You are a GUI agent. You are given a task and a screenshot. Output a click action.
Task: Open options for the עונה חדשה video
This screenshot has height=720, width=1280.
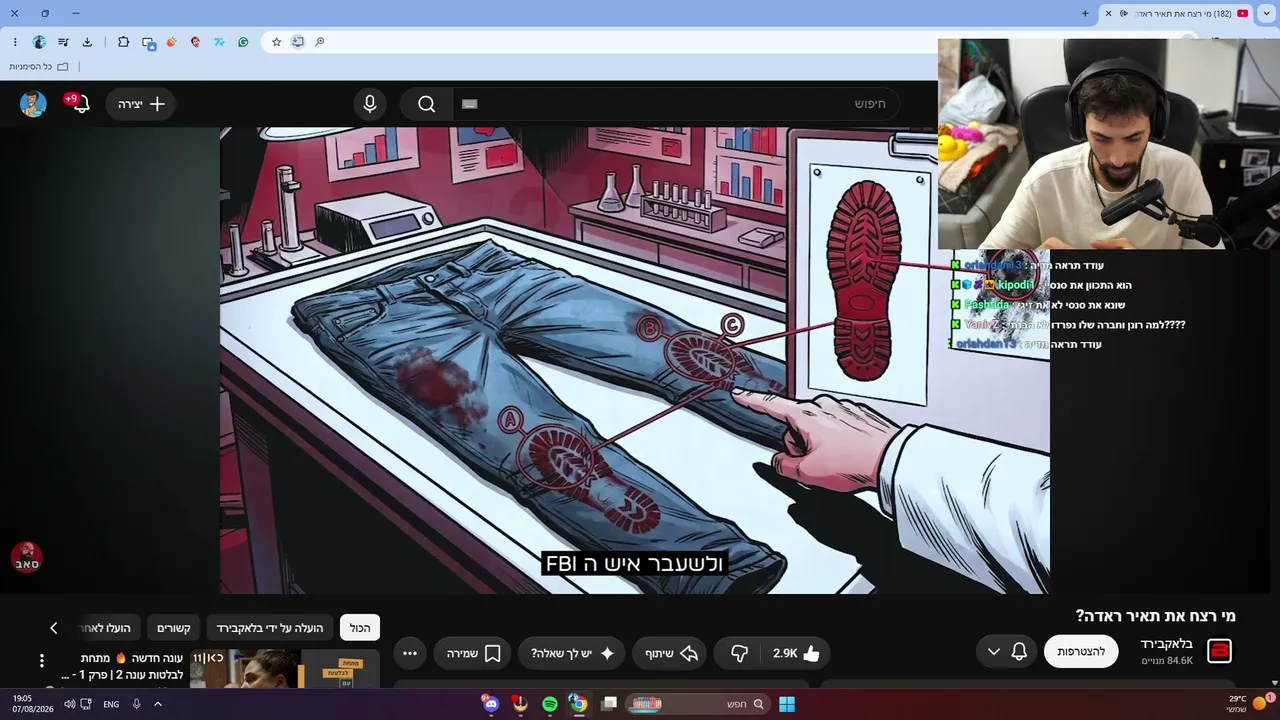tap(42, 660)
